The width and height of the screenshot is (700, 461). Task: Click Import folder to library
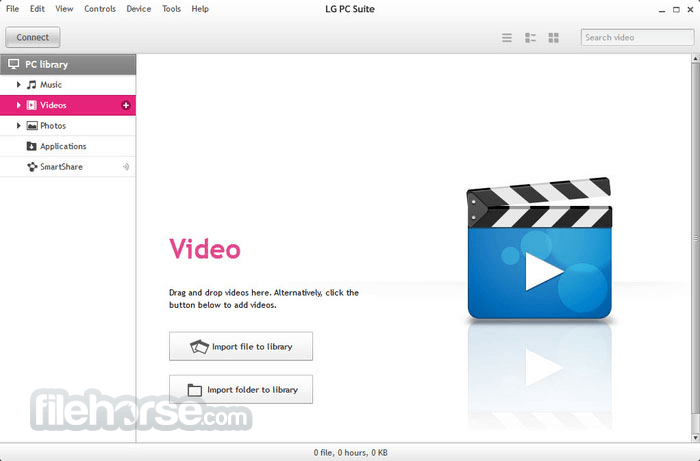241,390
